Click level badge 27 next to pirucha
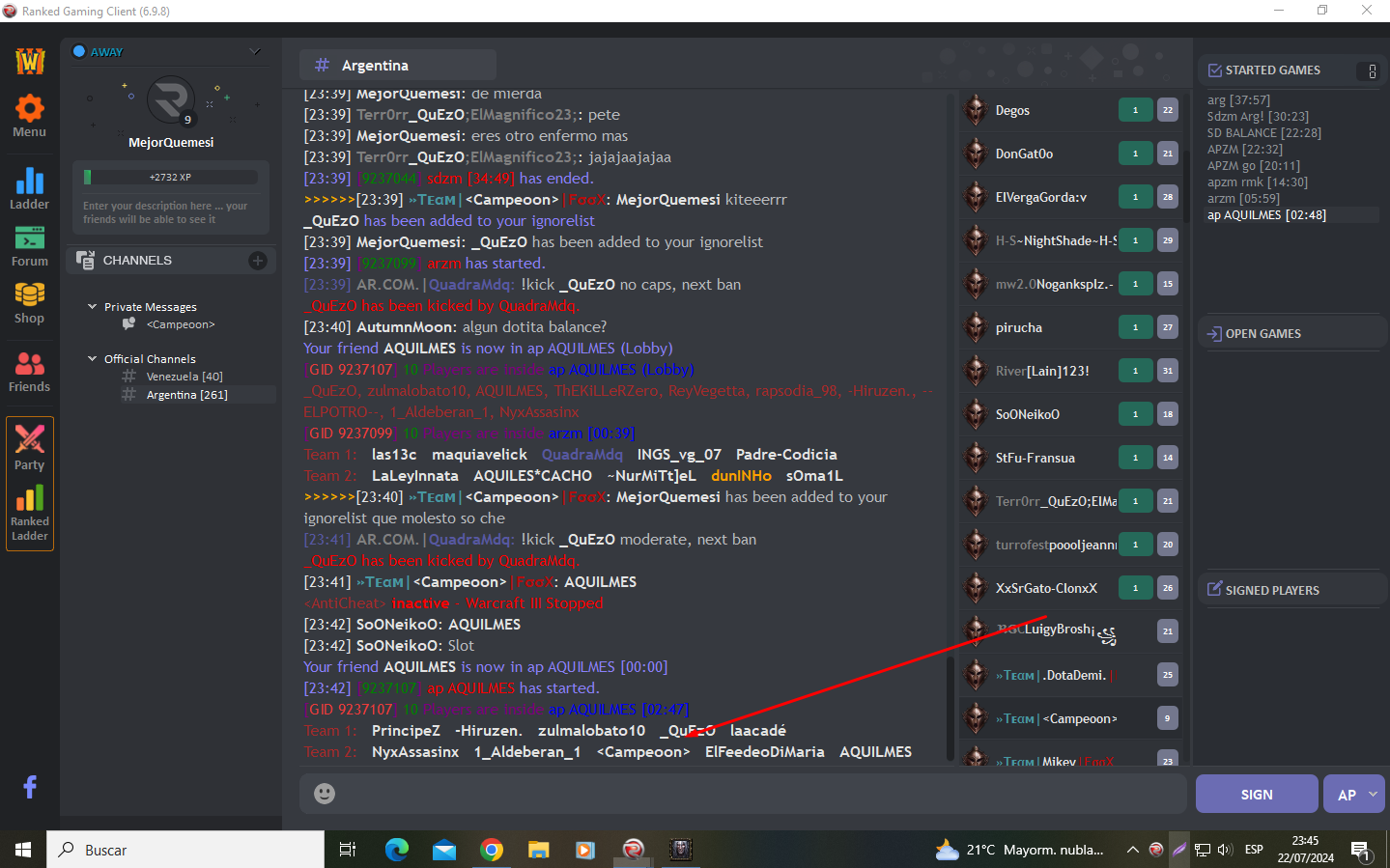 [1168, 327]
